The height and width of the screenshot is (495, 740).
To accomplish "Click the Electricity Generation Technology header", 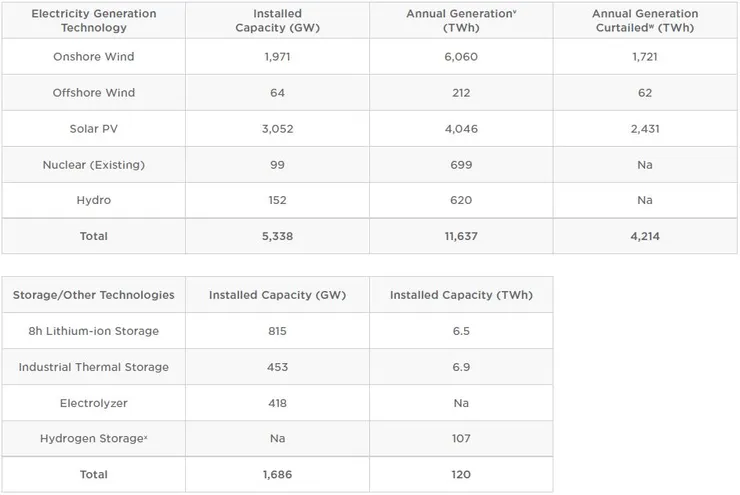I will coord(94,21).
